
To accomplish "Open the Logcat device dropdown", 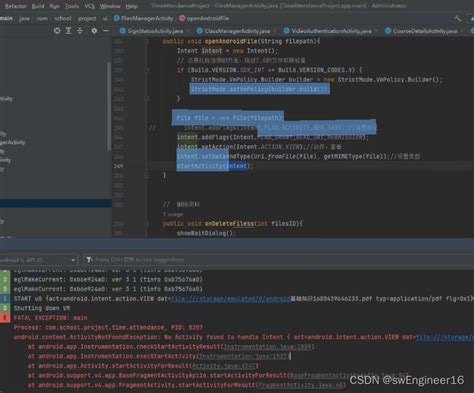I will point(38,260).
